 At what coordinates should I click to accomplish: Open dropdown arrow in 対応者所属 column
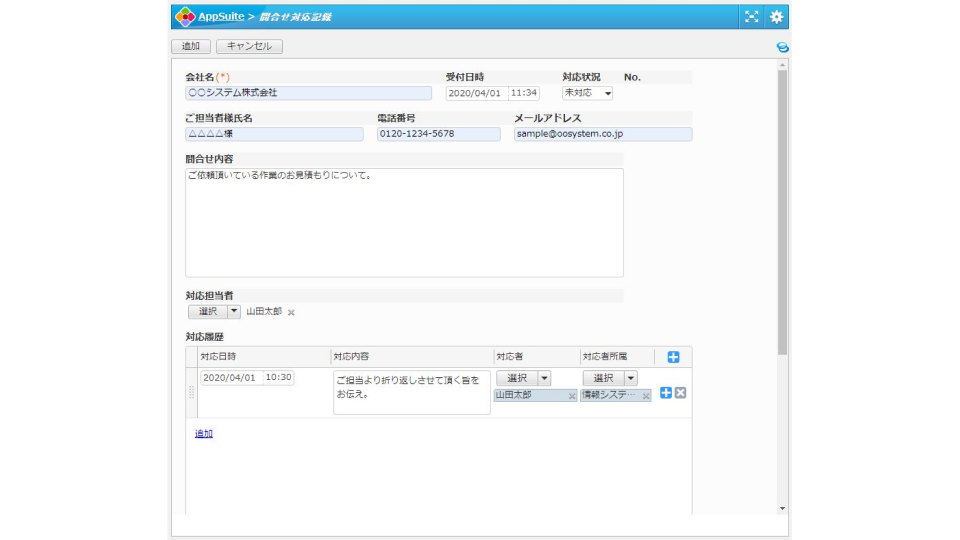coord(630,378)
